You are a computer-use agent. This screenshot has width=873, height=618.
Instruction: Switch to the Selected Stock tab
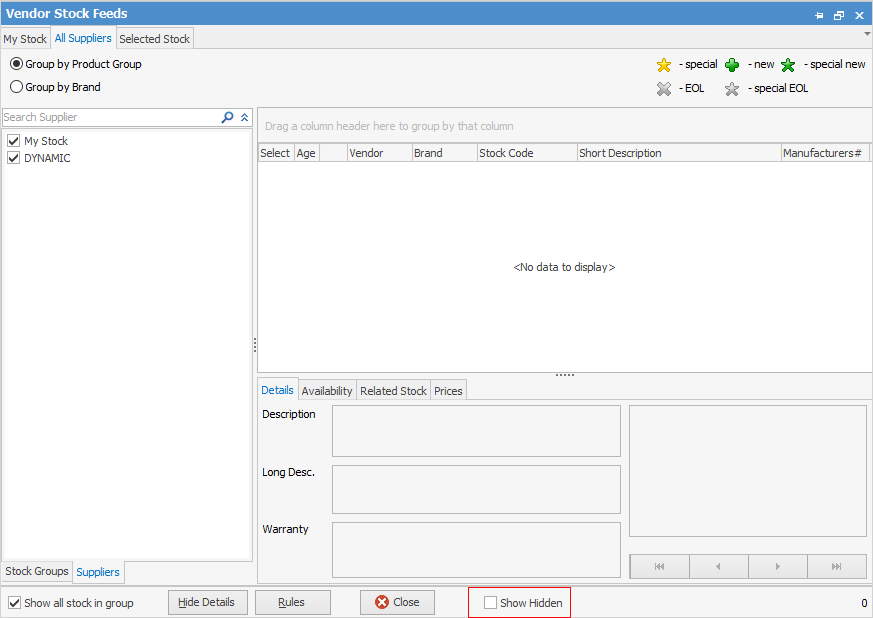[x=154, y=39]
